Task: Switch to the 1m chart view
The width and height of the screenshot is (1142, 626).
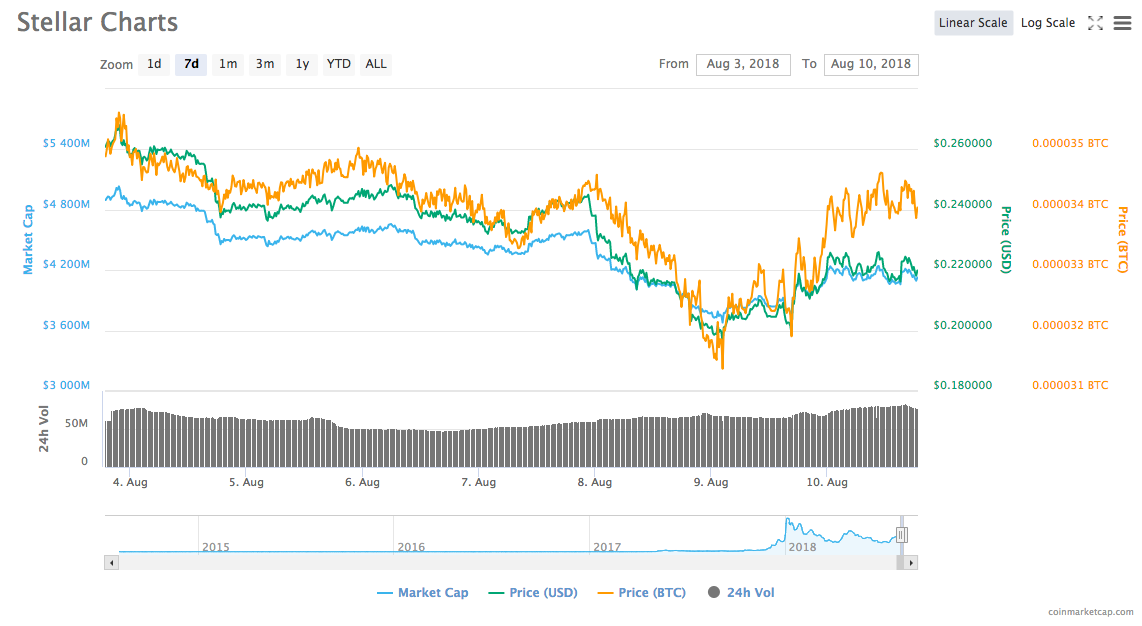Action: pyautogui.click(x=227, y=64)
